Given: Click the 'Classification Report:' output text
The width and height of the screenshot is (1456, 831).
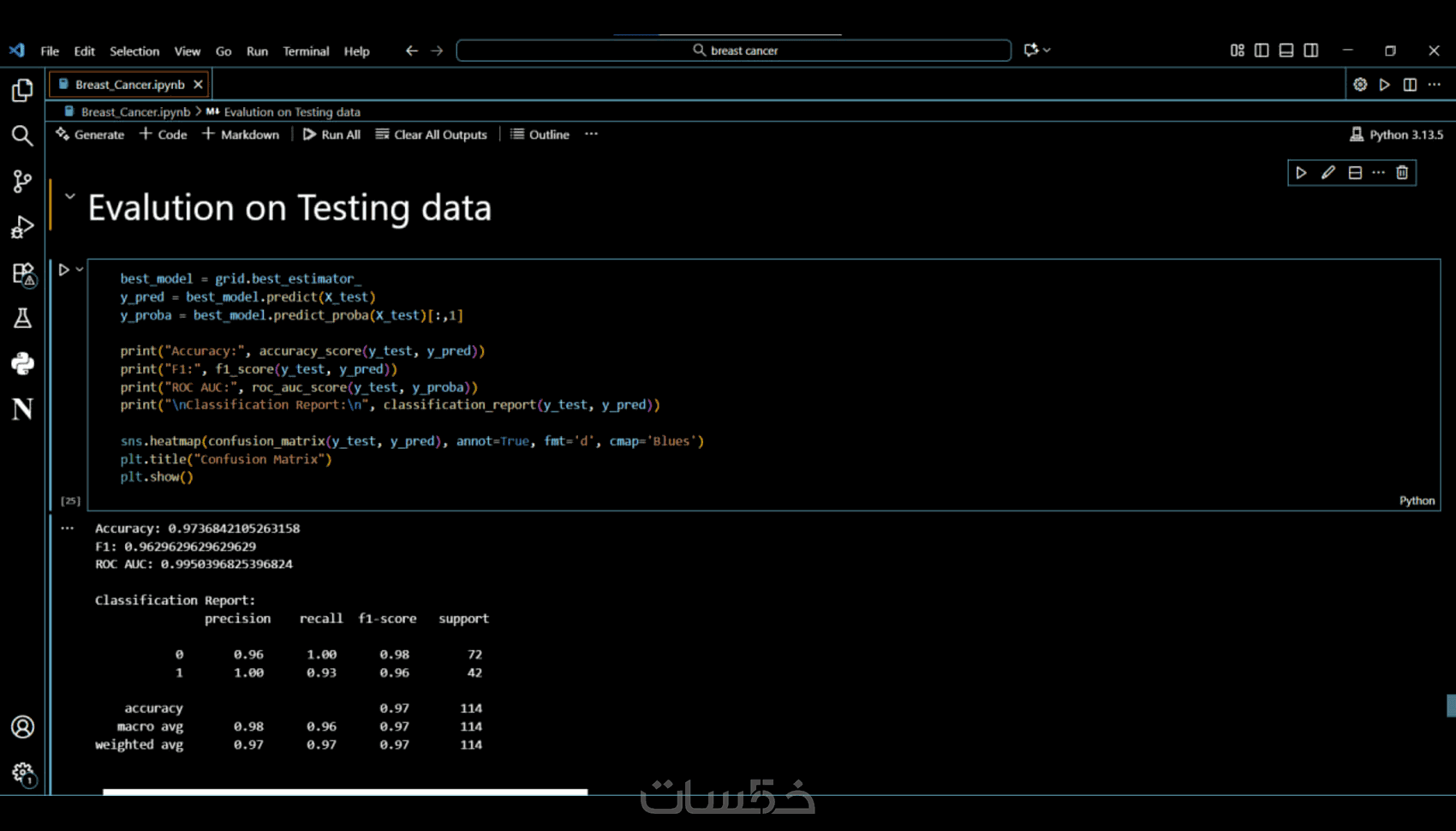Looking at the screenshot, I should coord(175,601).
